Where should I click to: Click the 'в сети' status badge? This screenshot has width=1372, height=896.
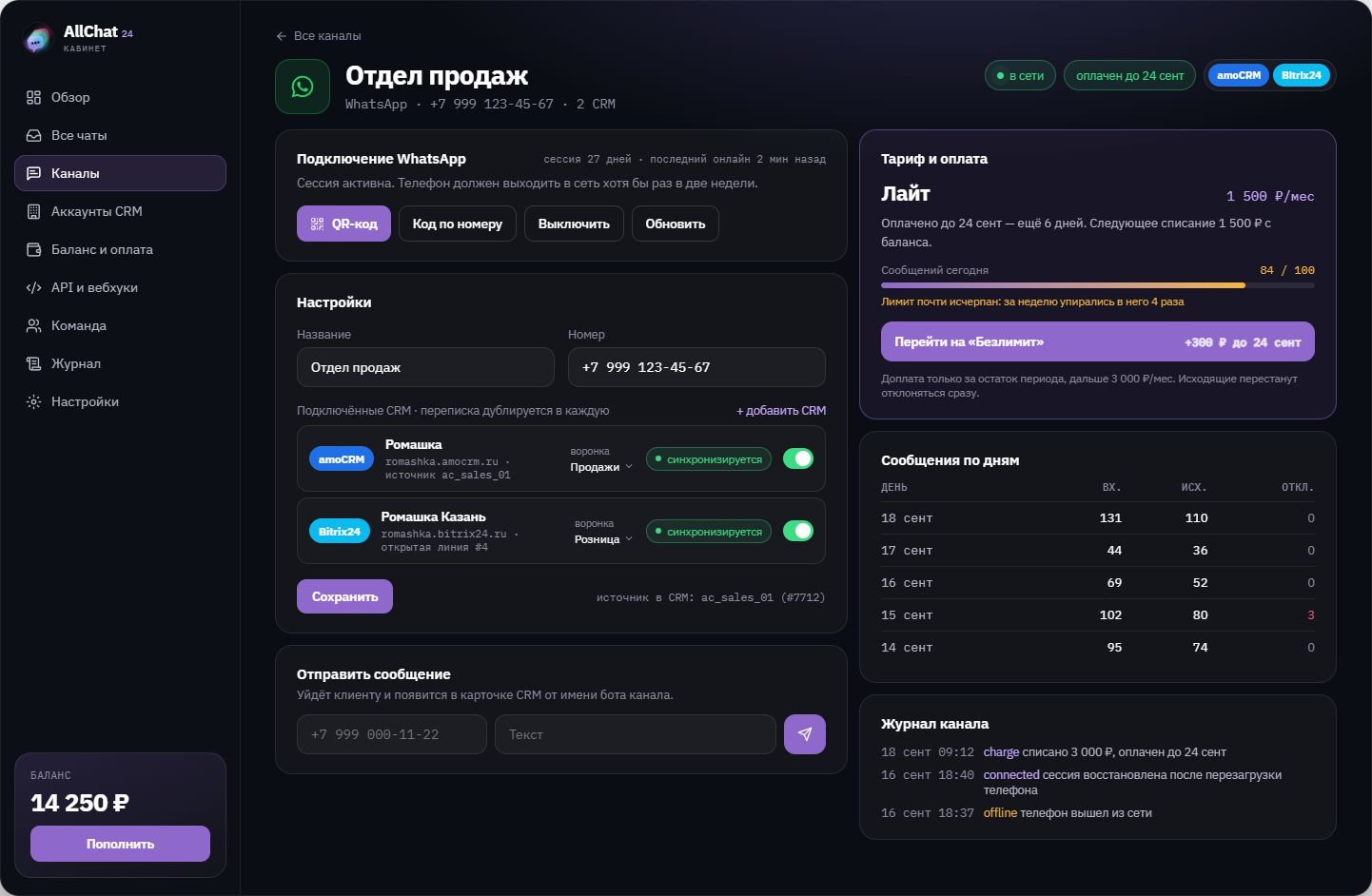coord(1020,75)
